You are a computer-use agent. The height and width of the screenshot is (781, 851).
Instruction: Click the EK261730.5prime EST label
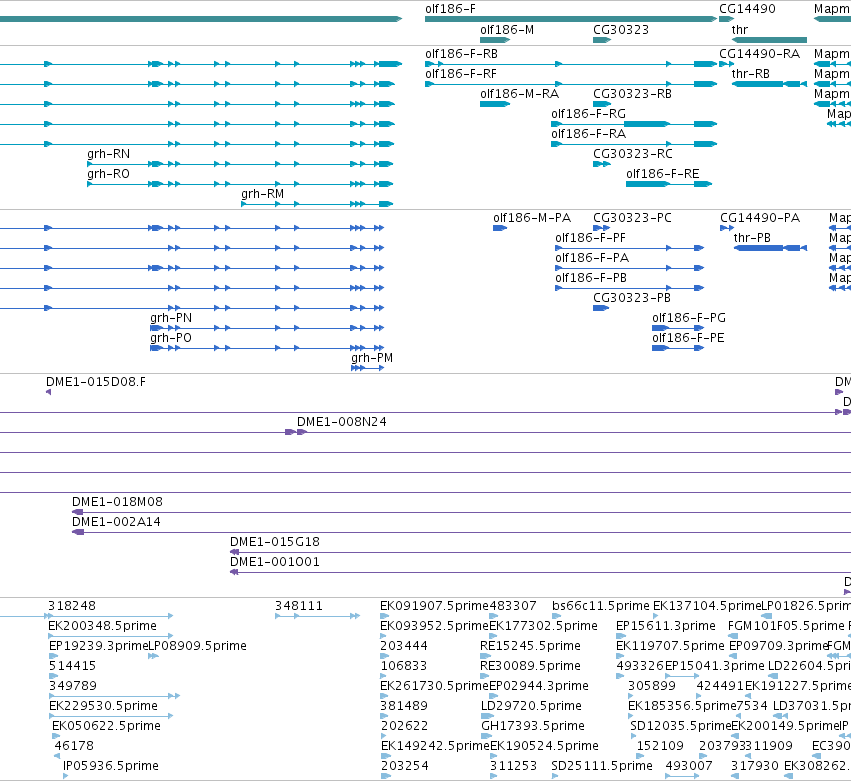coord(435,687)
